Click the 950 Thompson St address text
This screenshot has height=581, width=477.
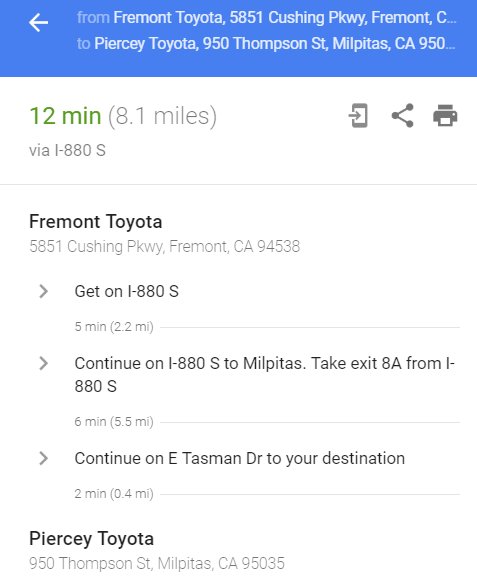tap(157, 563)
